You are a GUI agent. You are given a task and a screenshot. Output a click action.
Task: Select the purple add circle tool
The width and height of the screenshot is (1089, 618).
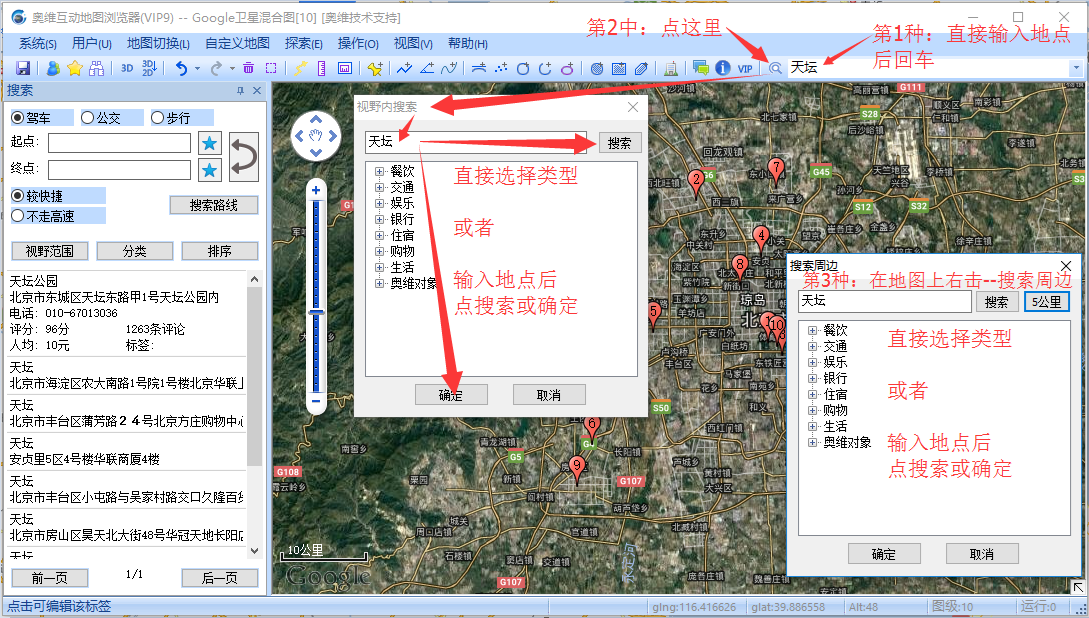click(567, 68)
